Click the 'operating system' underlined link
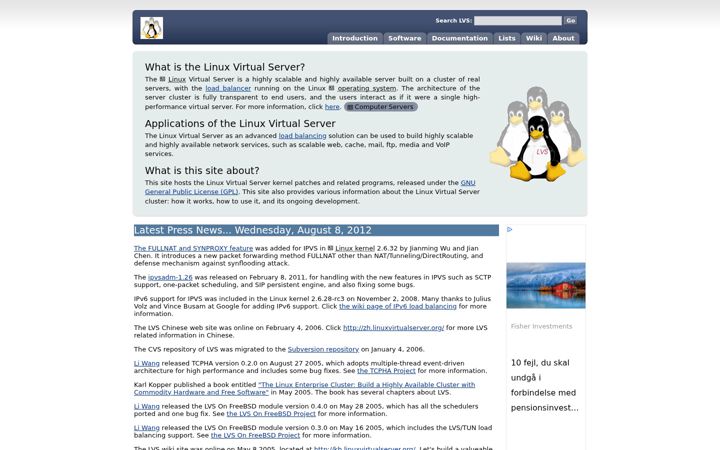This screenshot has height=450, width=720. coord(367,88)
